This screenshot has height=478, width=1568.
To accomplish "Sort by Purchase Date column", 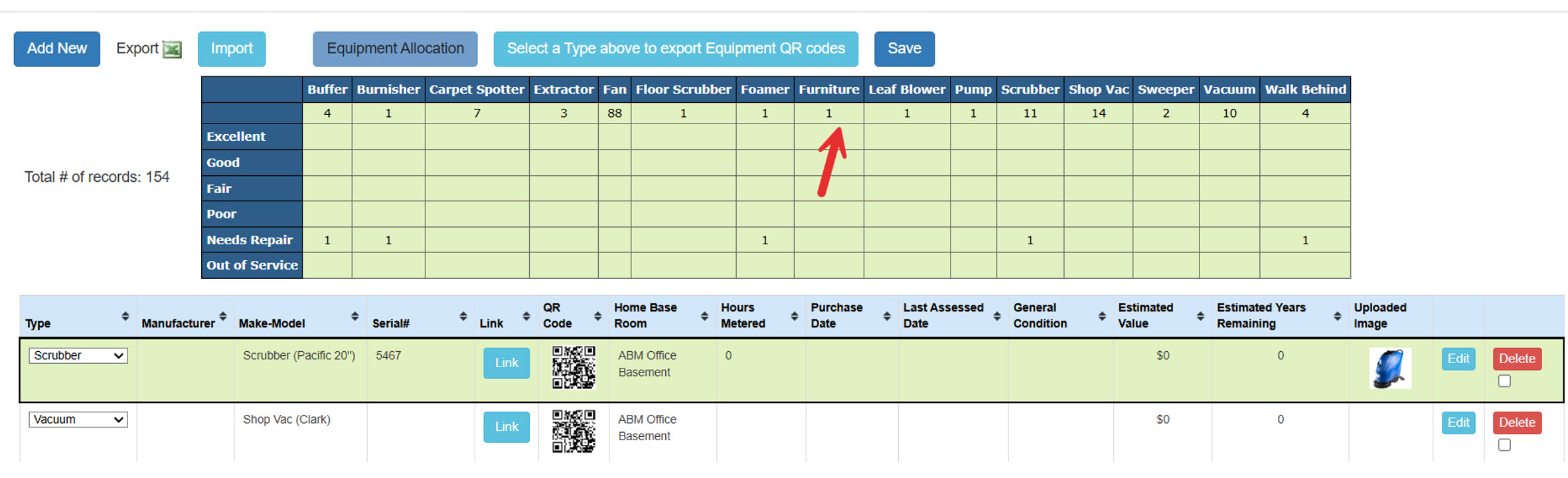I will point(886,316).
